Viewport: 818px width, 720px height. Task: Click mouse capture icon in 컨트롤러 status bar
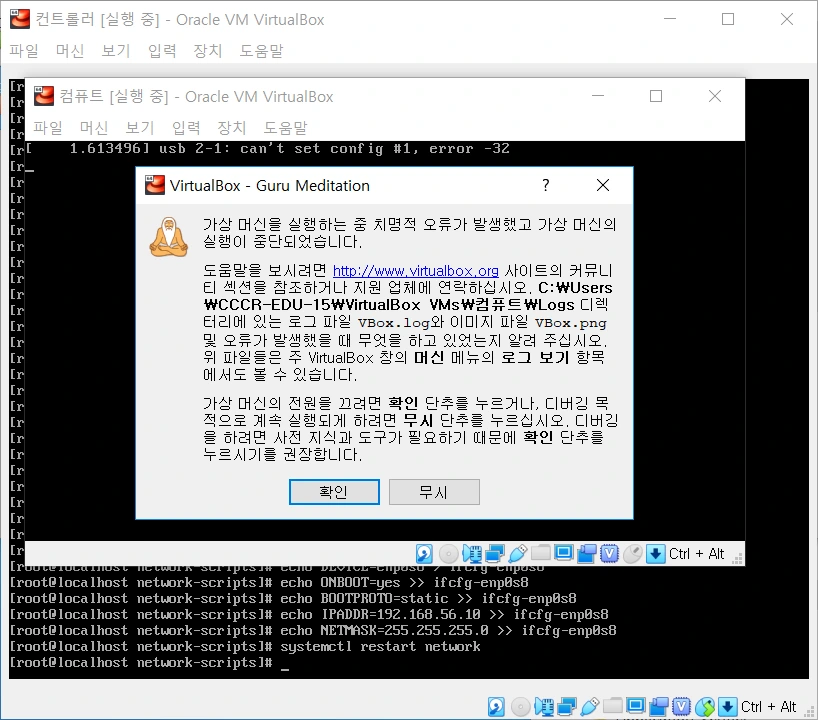click(705, 707)
